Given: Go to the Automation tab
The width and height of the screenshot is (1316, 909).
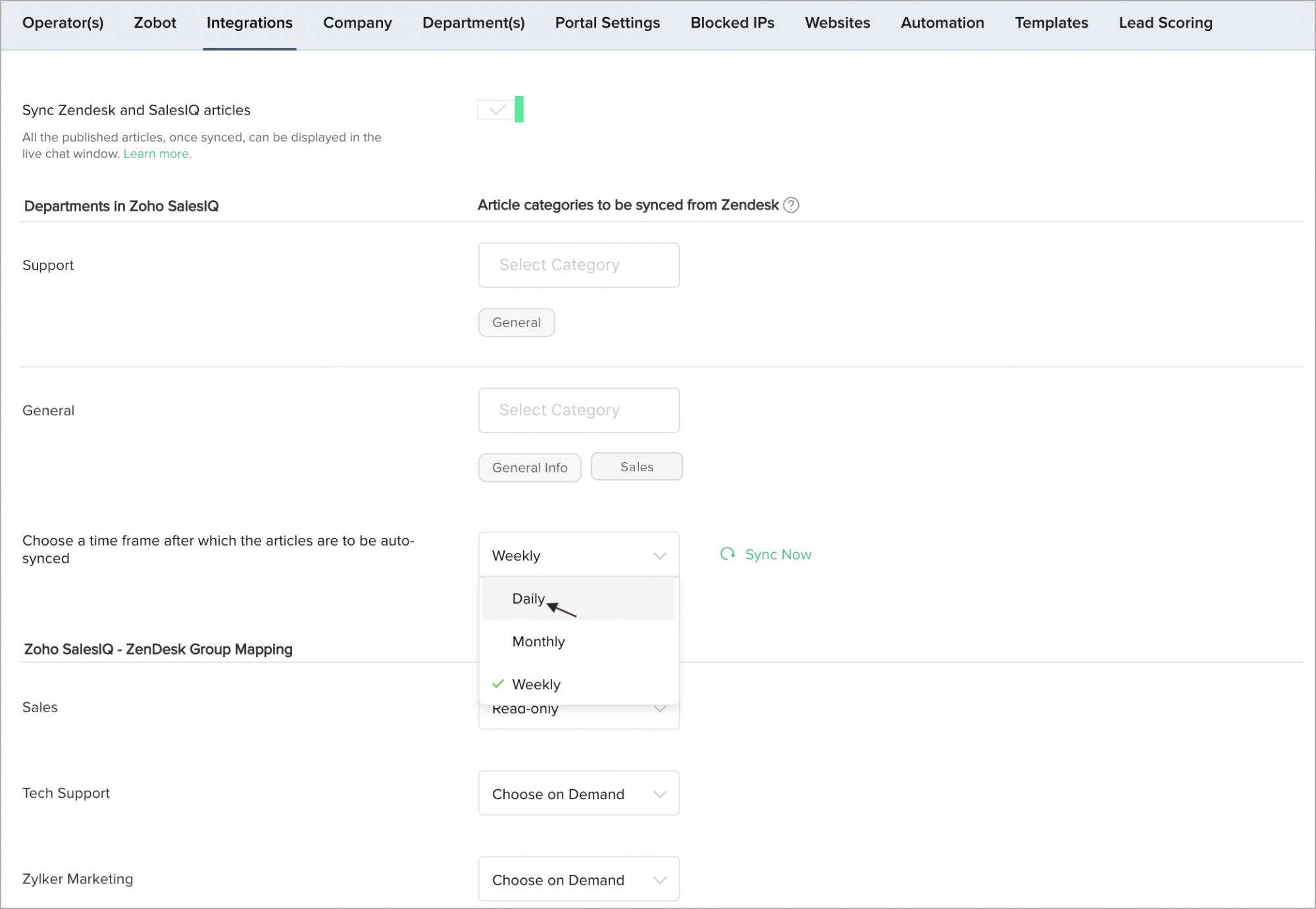Looking at the screenshot, I should click(x=942, y=23).
